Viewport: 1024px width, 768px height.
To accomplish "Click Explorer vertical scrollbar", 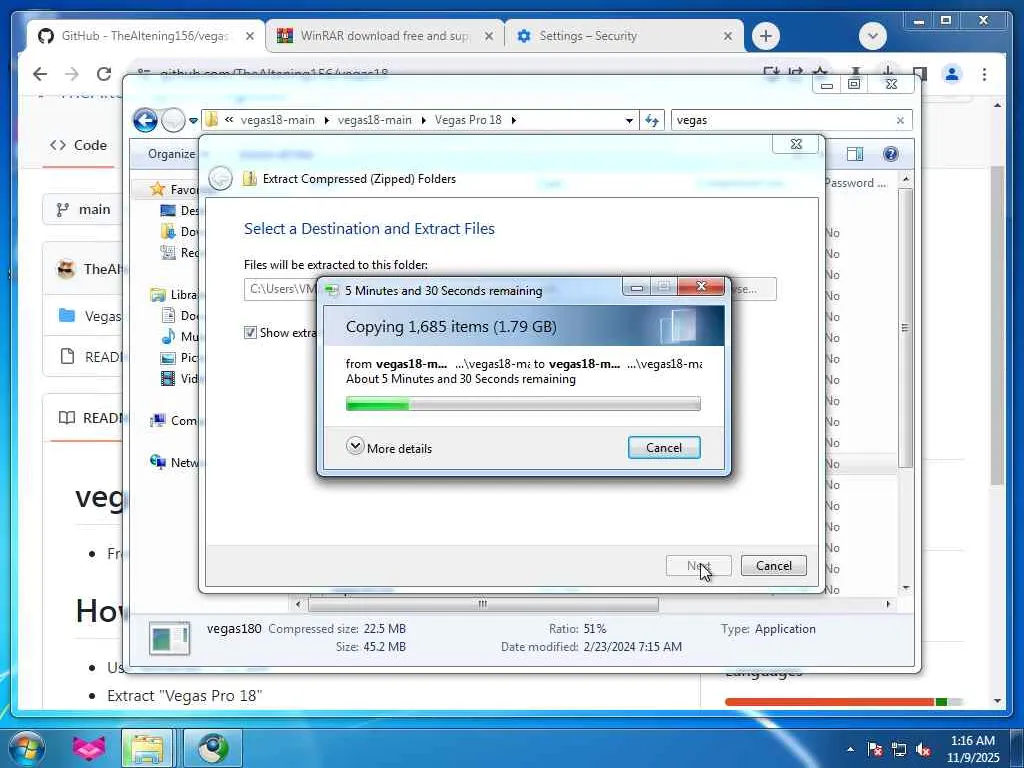I will pyautogui.click(x=906, y=327).
